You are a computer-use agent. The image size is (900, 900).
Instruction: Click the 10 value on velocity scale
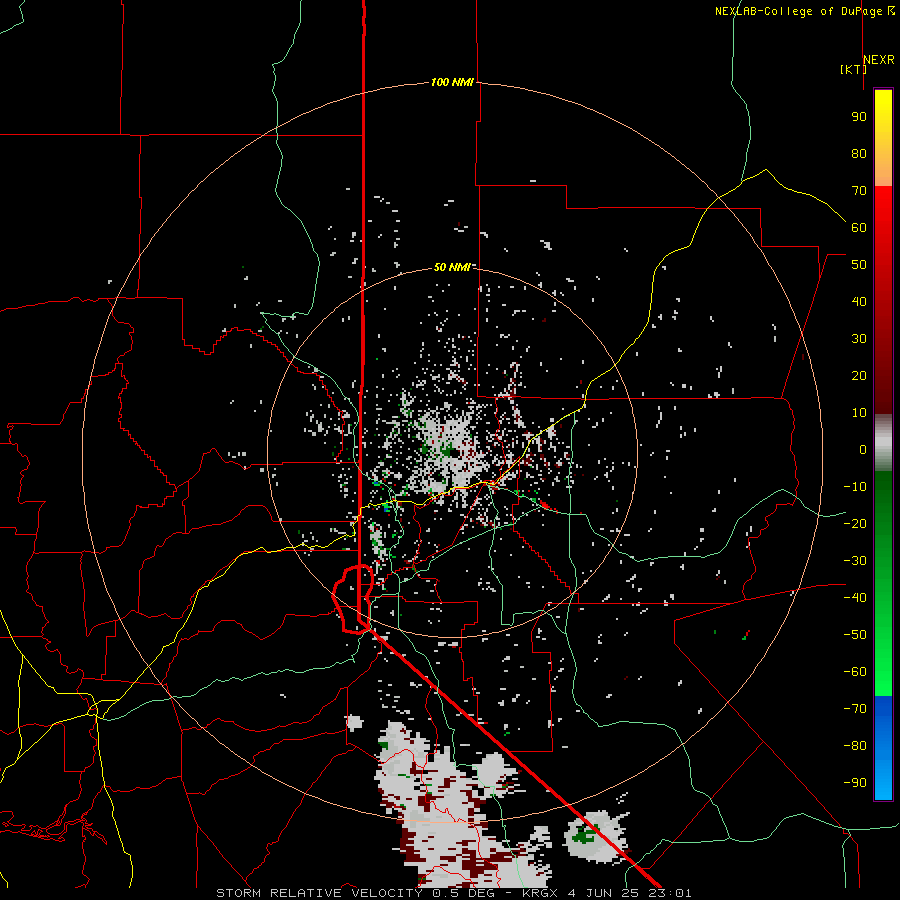[x=859, y=413]
